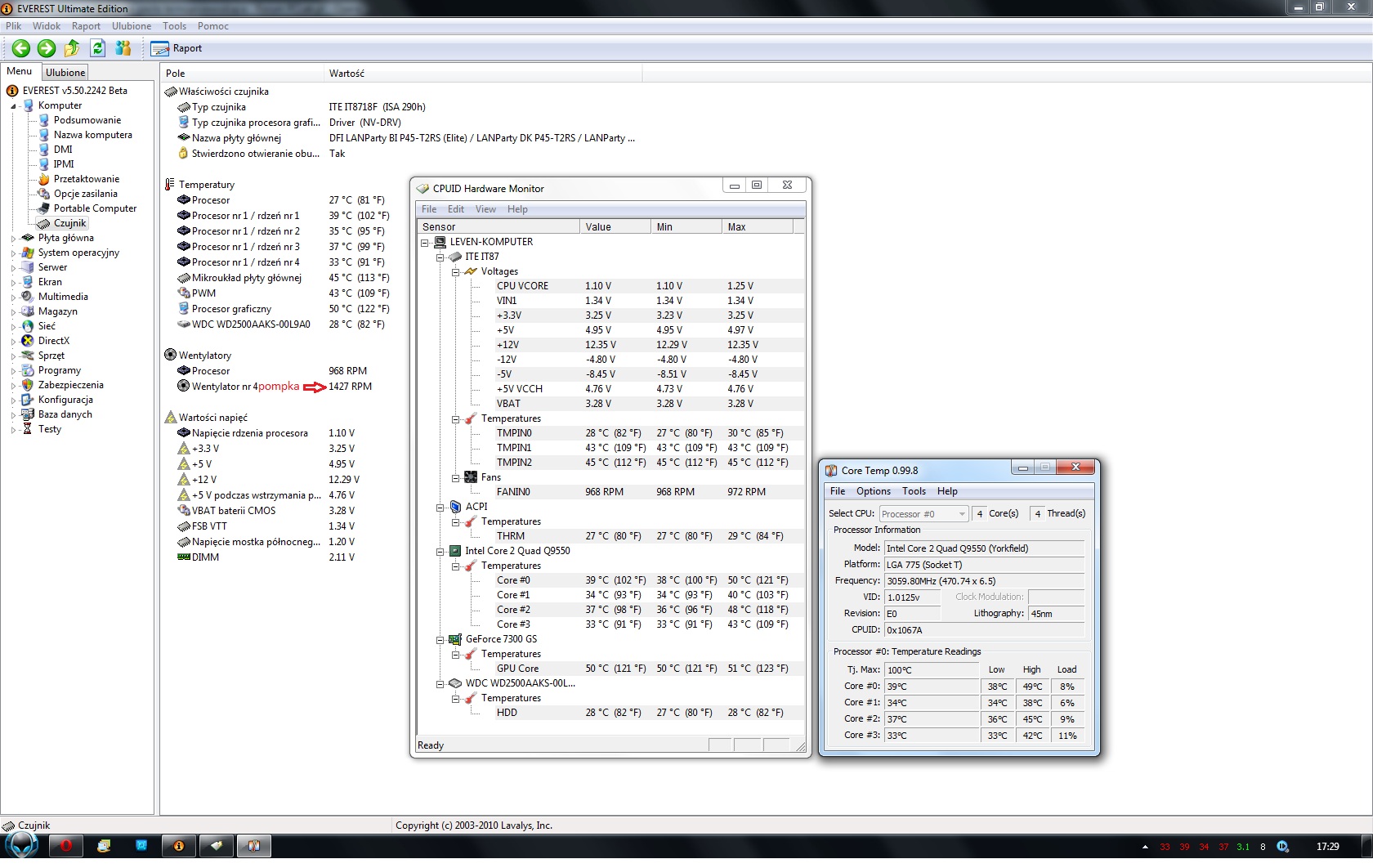
Task: Click the ACPI icon in Hardware Monitor tree
Action: 456,507
